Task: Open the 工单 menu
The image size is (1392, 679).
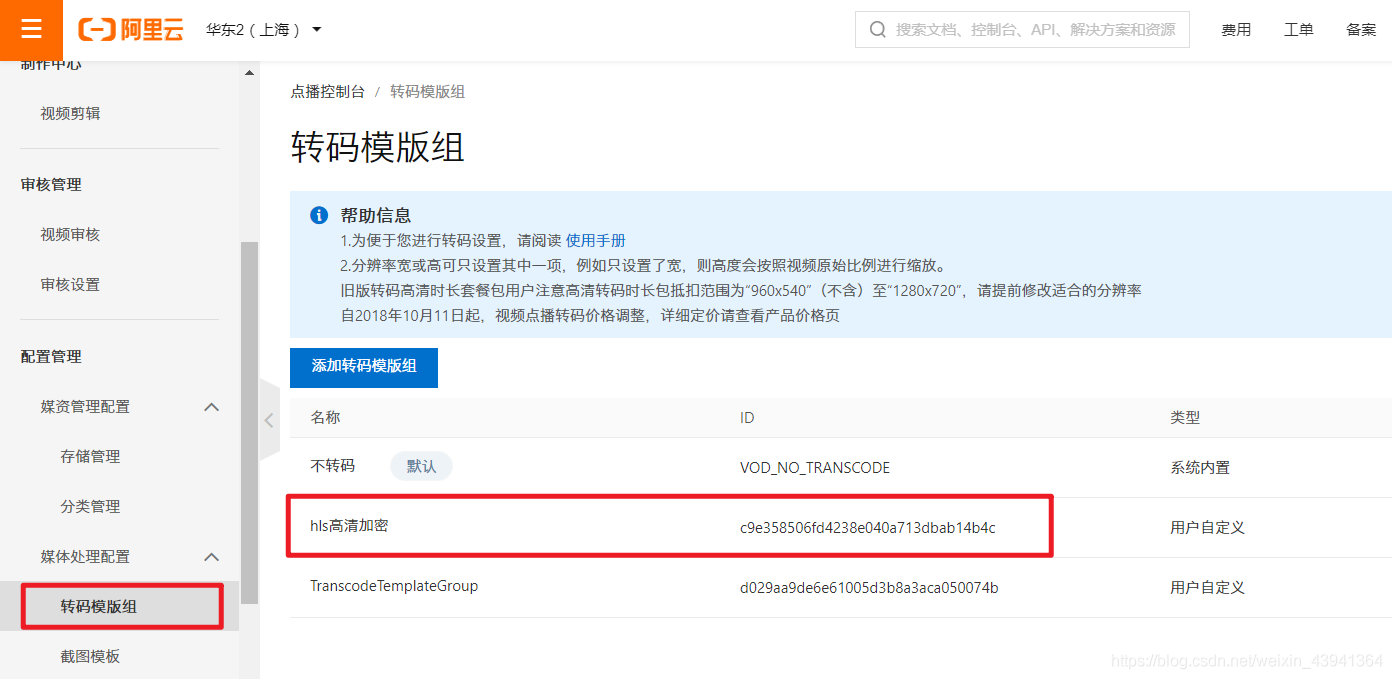Action: pyautogui.click(x=1298, y=30)
